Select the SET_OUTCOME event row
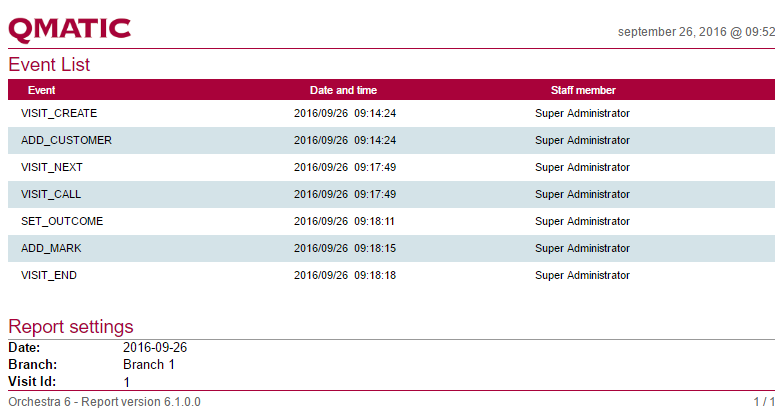This screenshot has height=419, width=784. 62,221
